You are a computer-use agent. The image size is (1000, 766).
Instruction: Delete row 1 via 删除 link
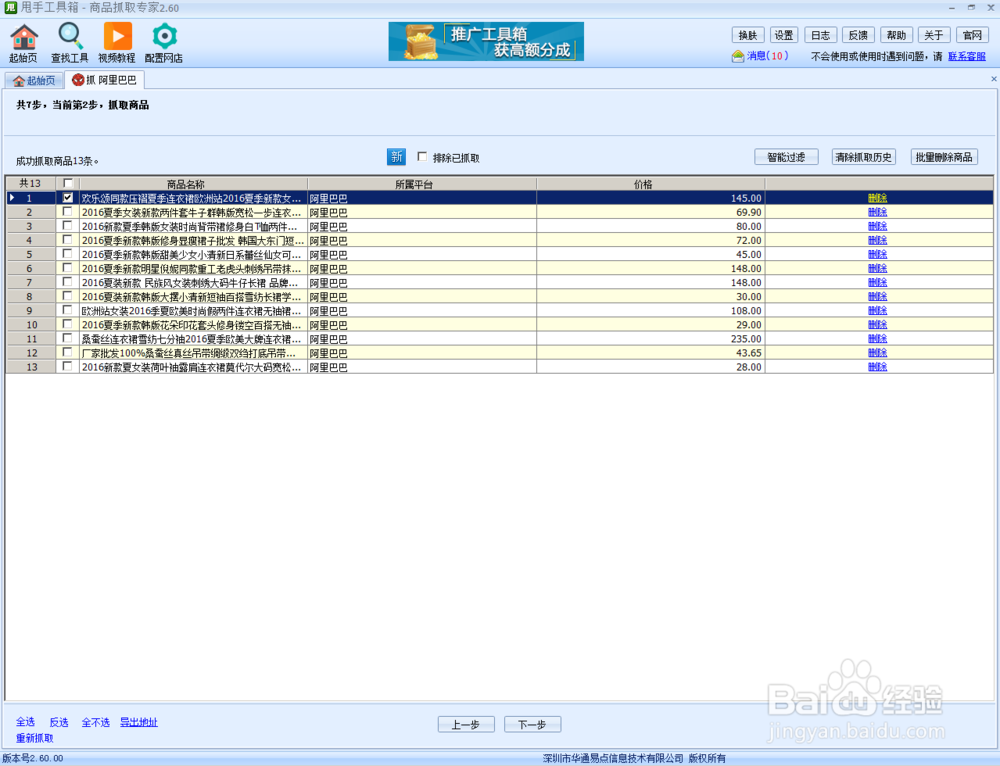pos(878,198)
